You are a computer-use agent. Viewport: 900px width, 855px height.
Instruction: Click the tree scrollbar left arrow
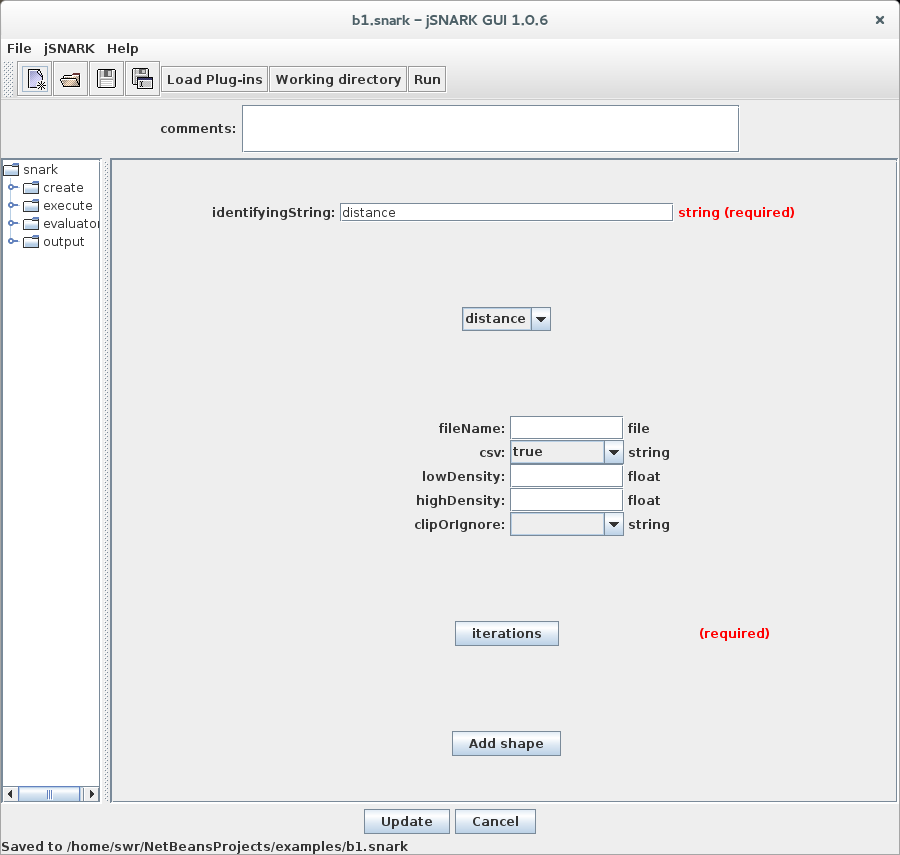pyautogui.click(x=10, y=794)
